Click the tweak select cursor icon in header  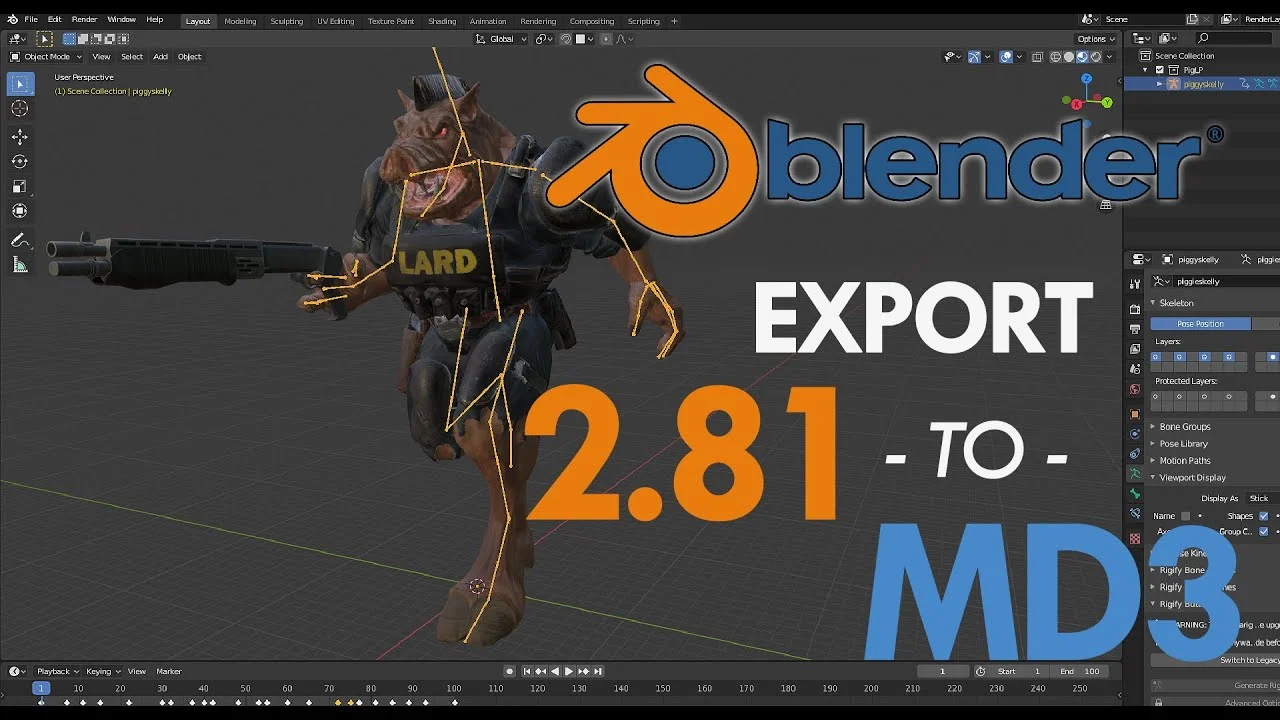click(x=45, y=38)
